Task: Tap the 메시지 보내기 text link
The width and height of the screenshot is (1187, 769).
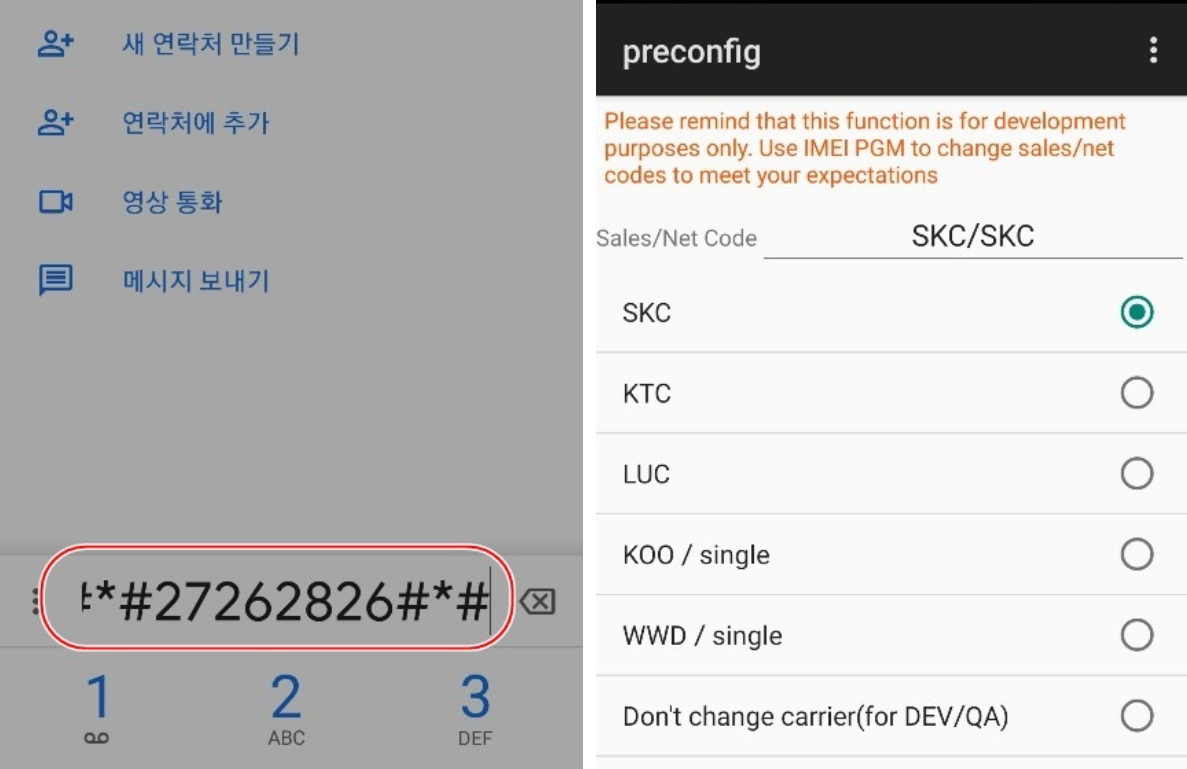Action: pos(196,281)
